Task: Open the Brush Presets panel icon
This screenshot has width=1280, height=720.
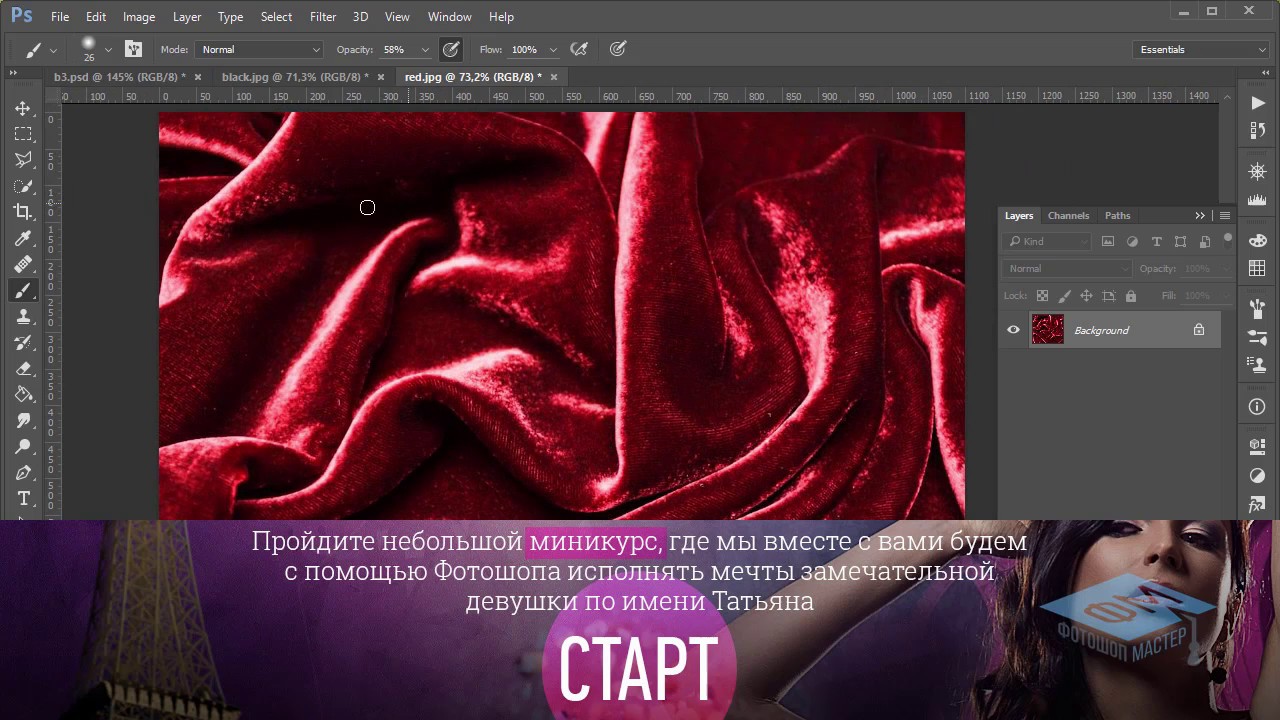Action: click(1257, 309)
